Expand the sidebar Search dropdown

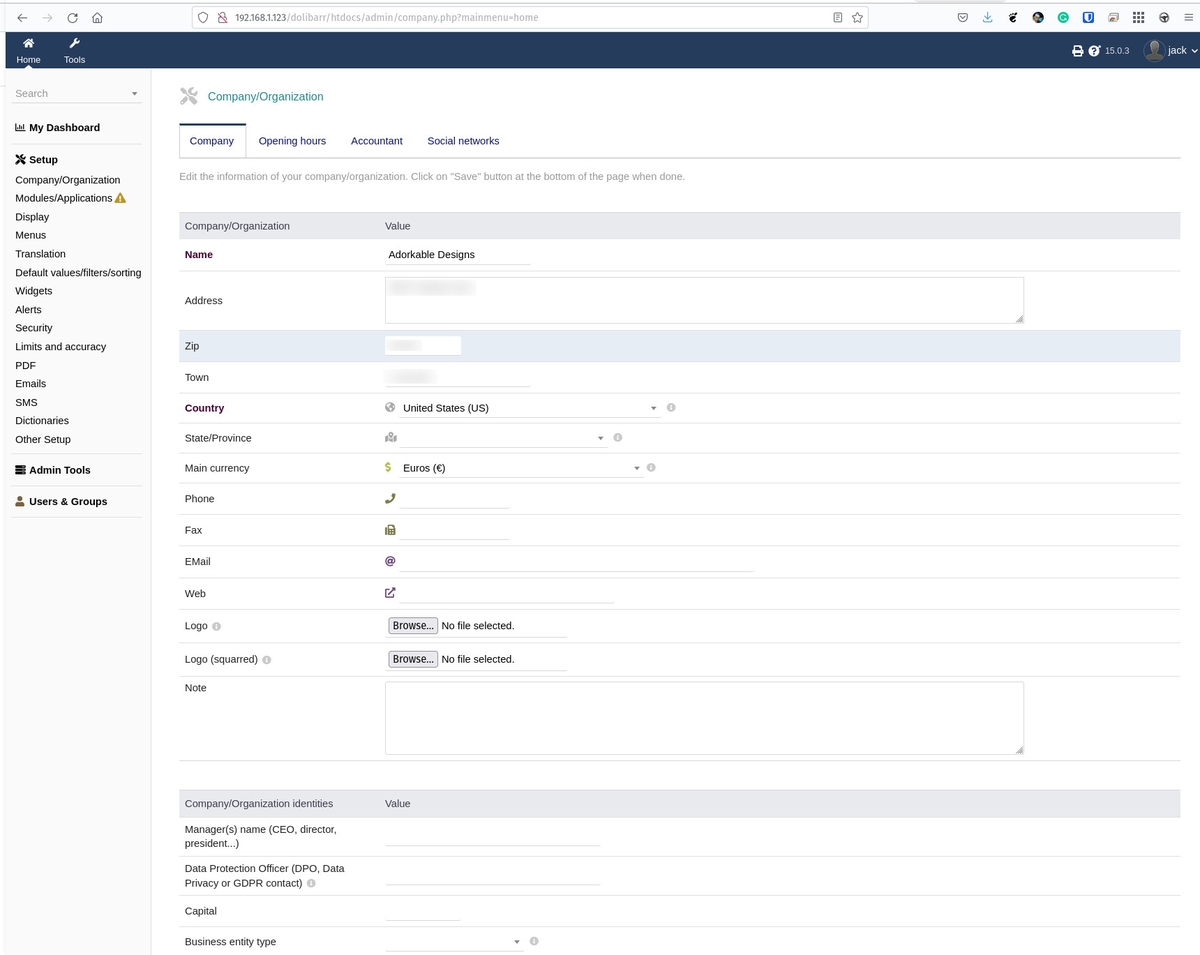134,92
